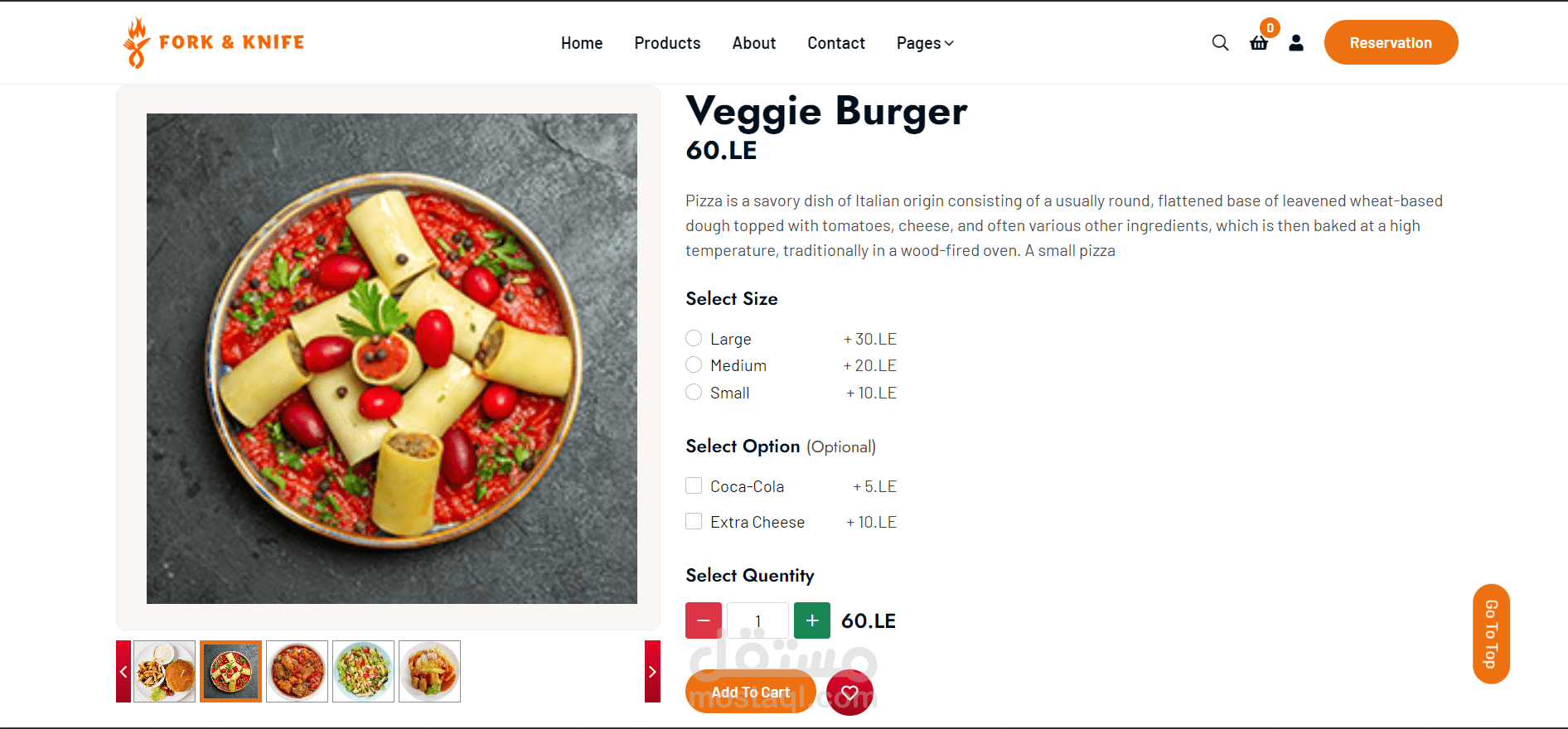Choose the Small size radio button
The width and height of the screenshot is (1568, 729).
pyautogui.click(x=694, y=392)
